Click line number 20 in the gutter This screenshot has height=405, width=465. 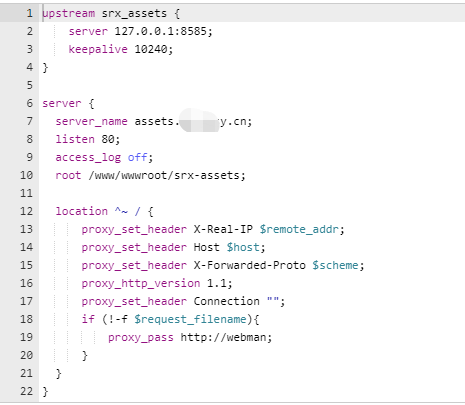(x=27, y=355)
